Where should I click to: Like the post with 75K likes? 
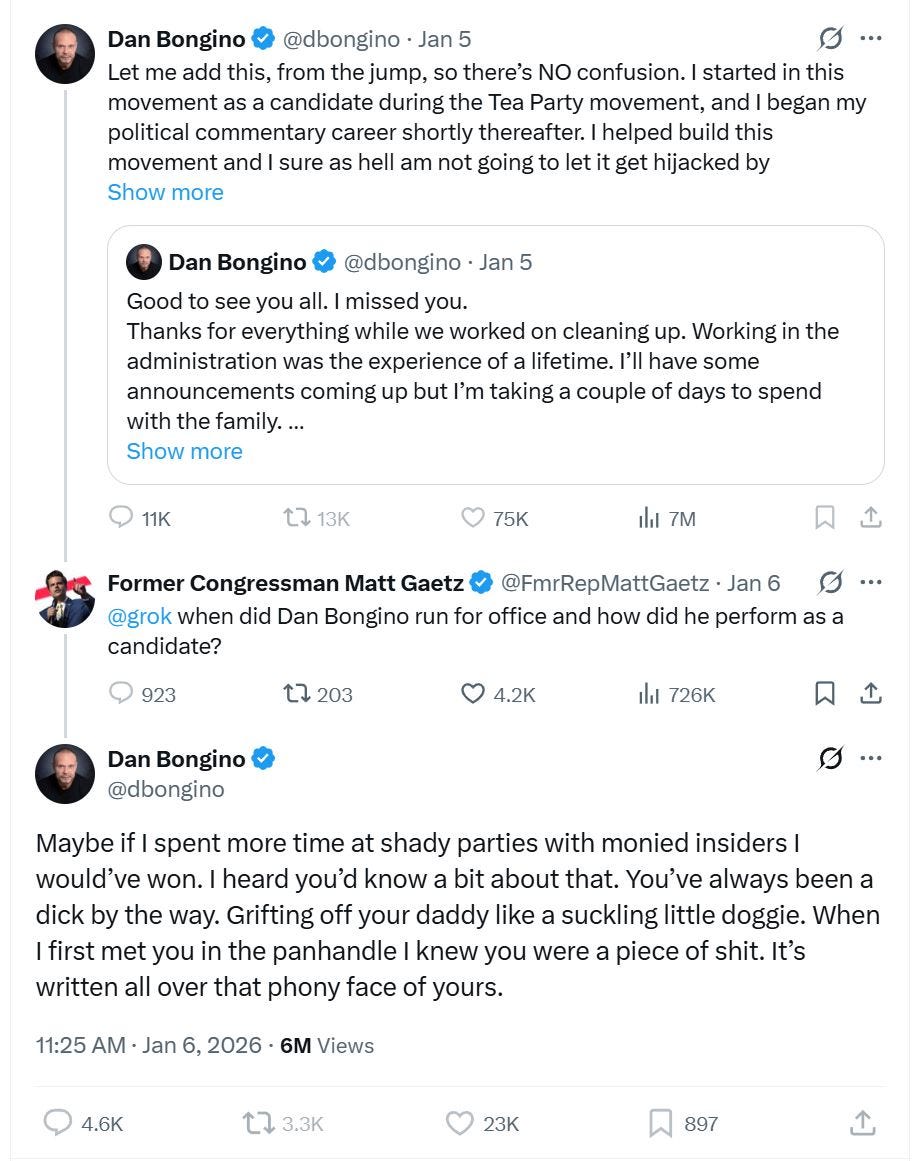pos(473,518)
